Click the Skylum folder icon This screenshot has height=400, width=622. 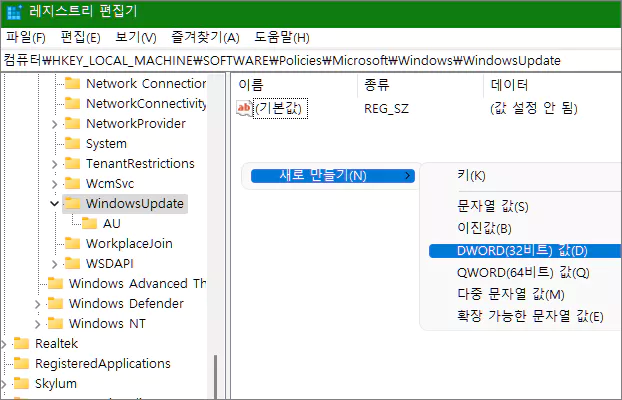21,383
